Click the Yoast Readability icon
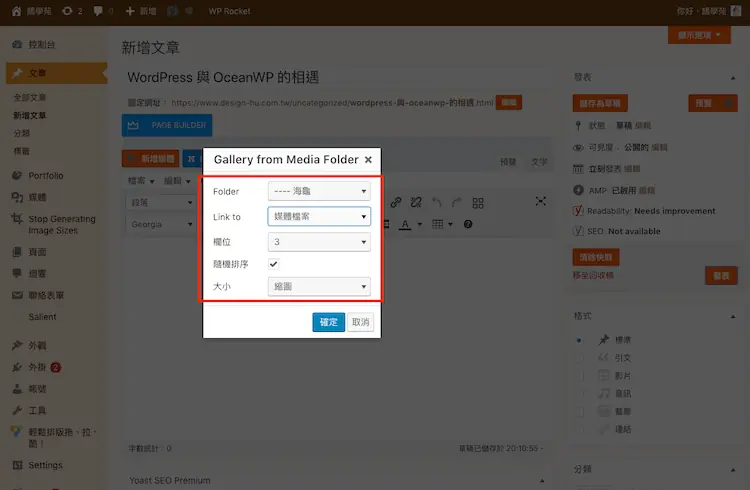 pyautogui.click(x=578, y=211)
